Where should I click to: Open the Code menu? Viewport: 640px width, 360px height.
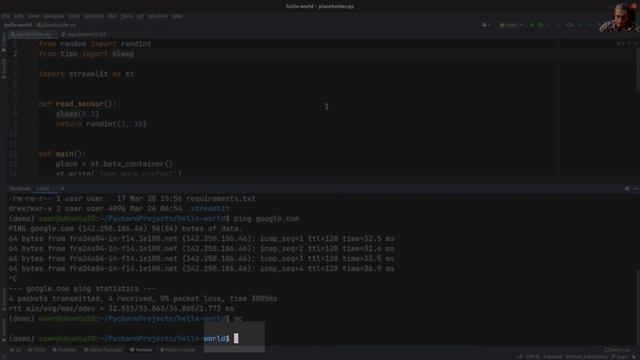74,16
